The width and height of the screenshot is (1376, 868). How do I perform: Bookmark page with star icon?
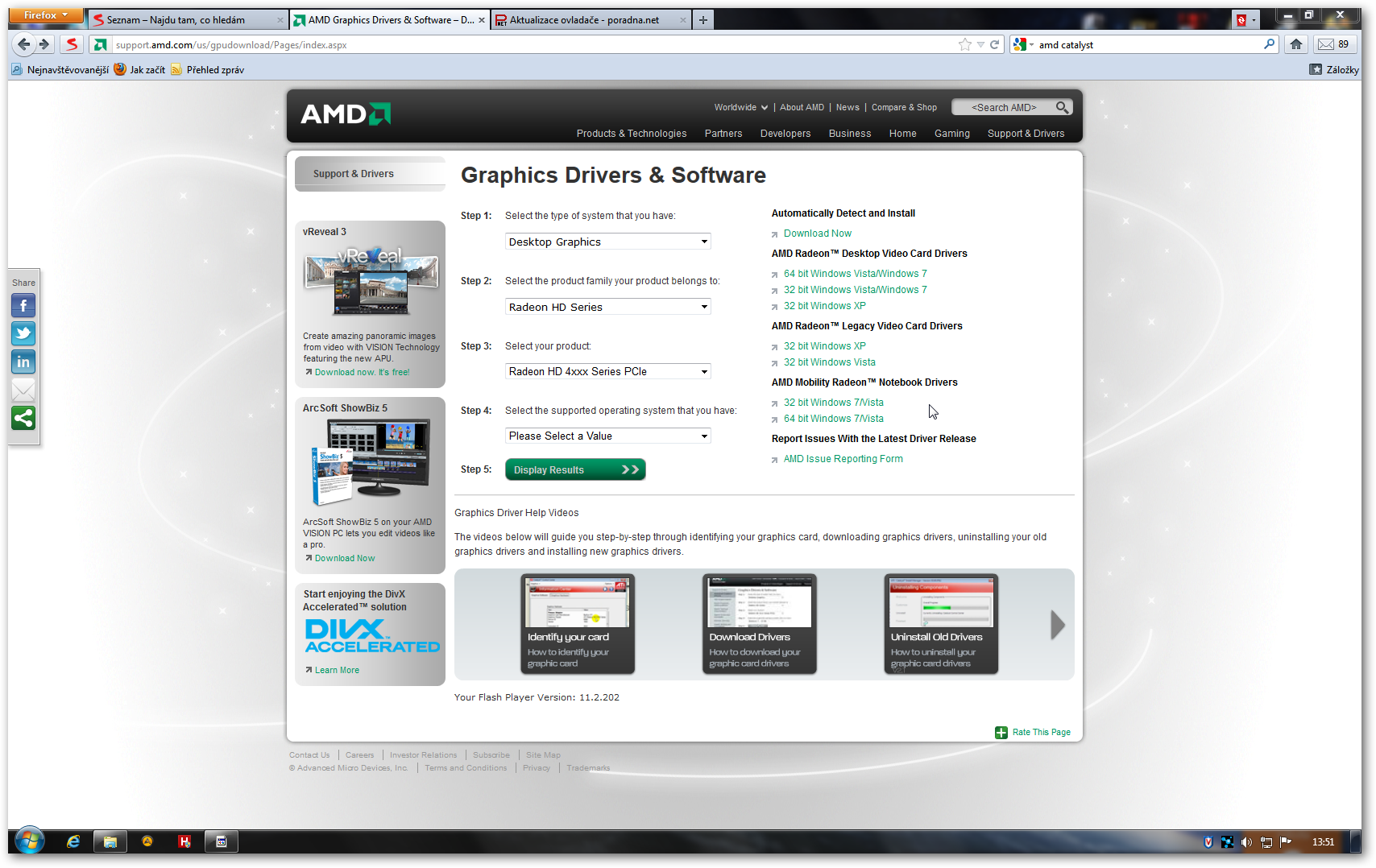(x=965, y=44)
